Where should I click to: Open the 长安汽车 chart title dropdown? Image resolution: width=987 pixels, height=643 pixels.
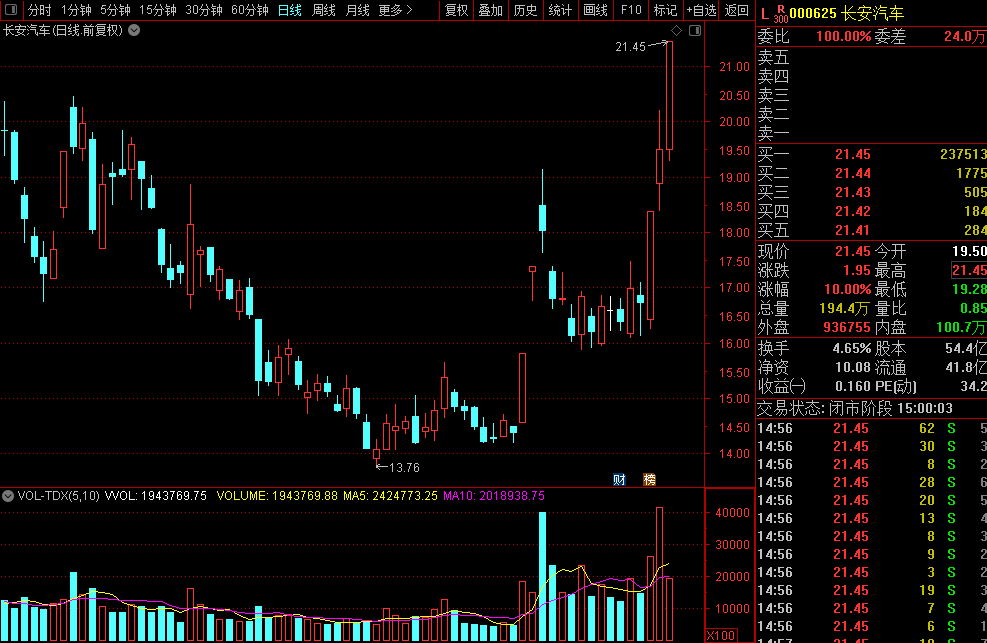[x=134, y=30]
